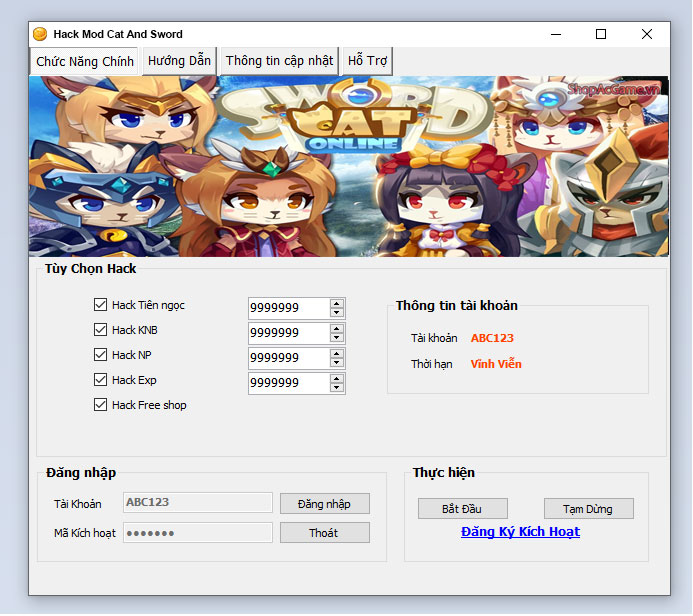Open the Hỗ Trợ tab

367,61
